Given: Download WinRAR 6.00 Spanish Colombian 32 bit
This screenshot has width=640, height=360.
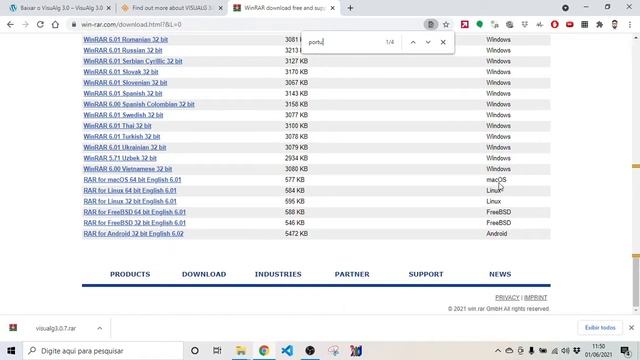Looking at the screenshot, I should pyautogui.click(x=139, y=104).
